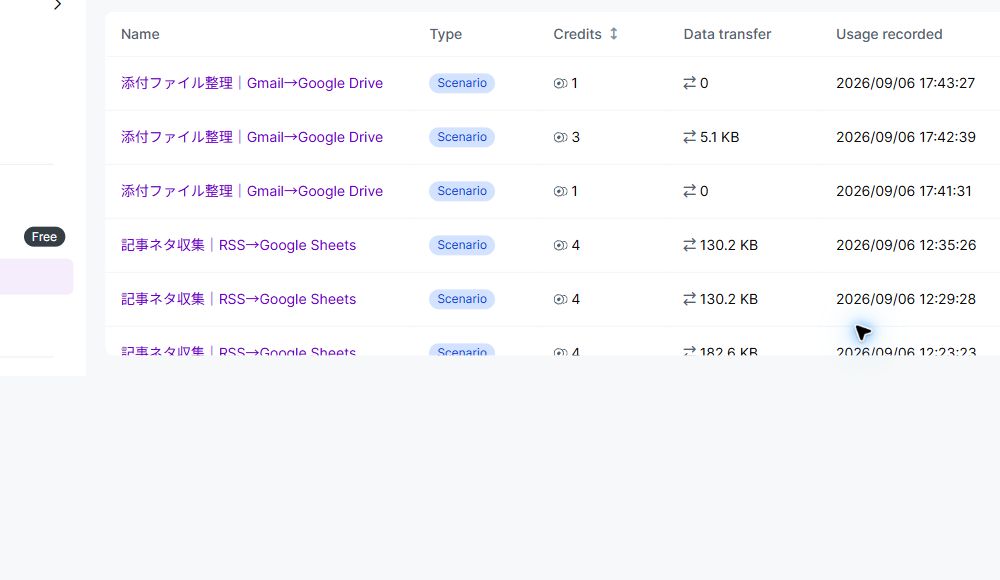1000x580 pixels.
Task: Click the Scenario badge in the 17:43:27 row
Action: (462, 83)
